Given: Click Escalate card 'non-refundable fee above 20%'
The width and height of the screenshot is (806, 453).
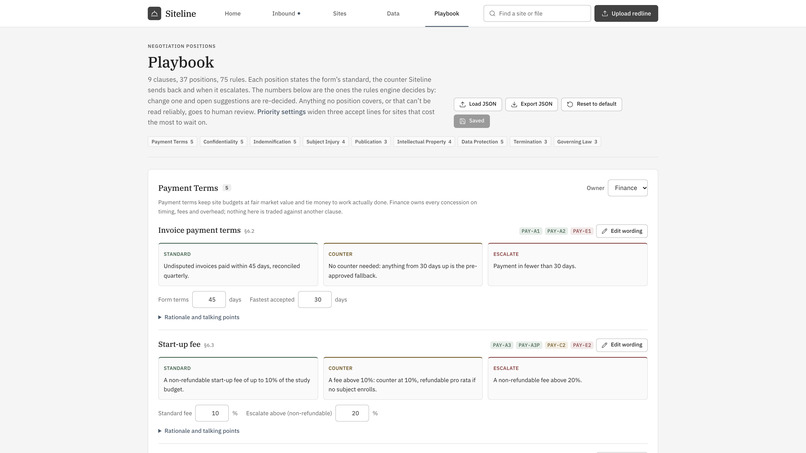Looking at the screenshot, I should coord(567,378).
